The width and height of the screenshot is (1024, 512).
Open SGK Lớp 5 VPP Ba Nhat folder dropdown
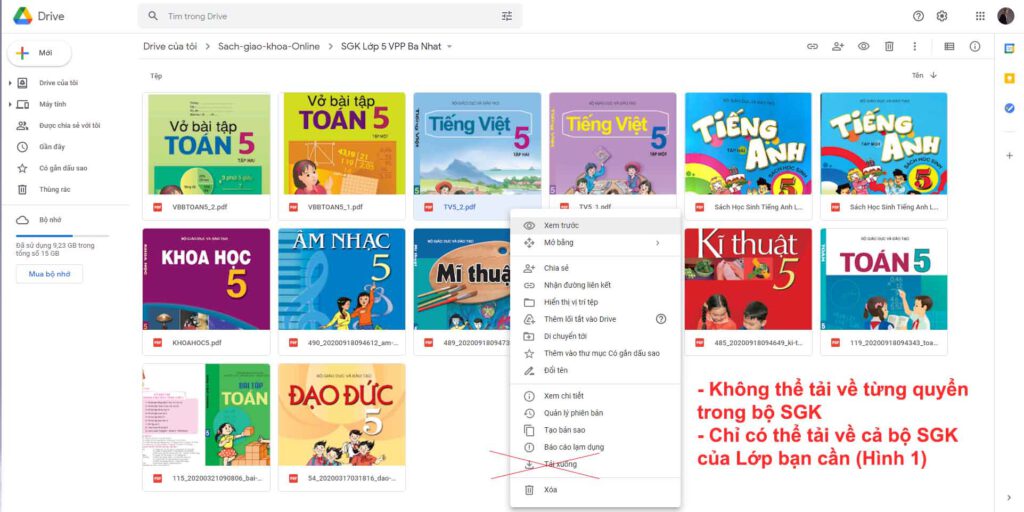tap(449, 46)
